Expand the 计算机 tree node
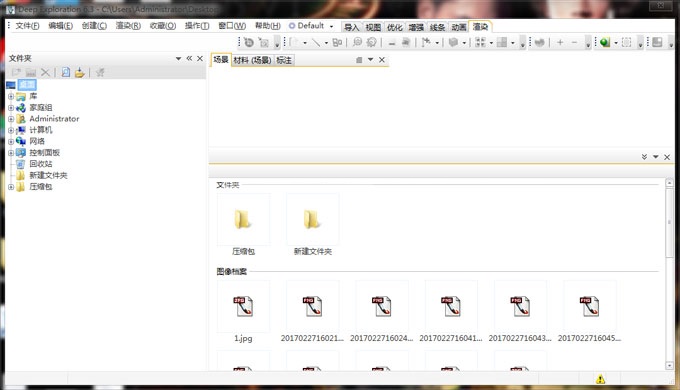 [11, 130]
